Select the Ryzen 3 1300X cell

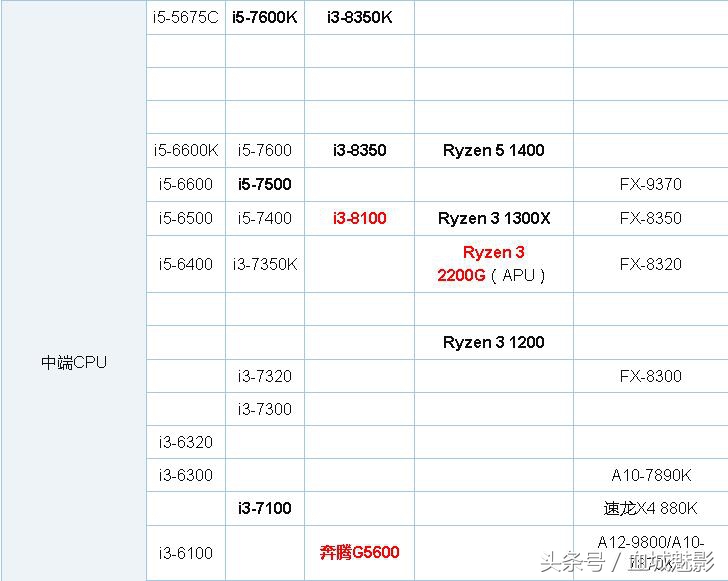[494, 218]
